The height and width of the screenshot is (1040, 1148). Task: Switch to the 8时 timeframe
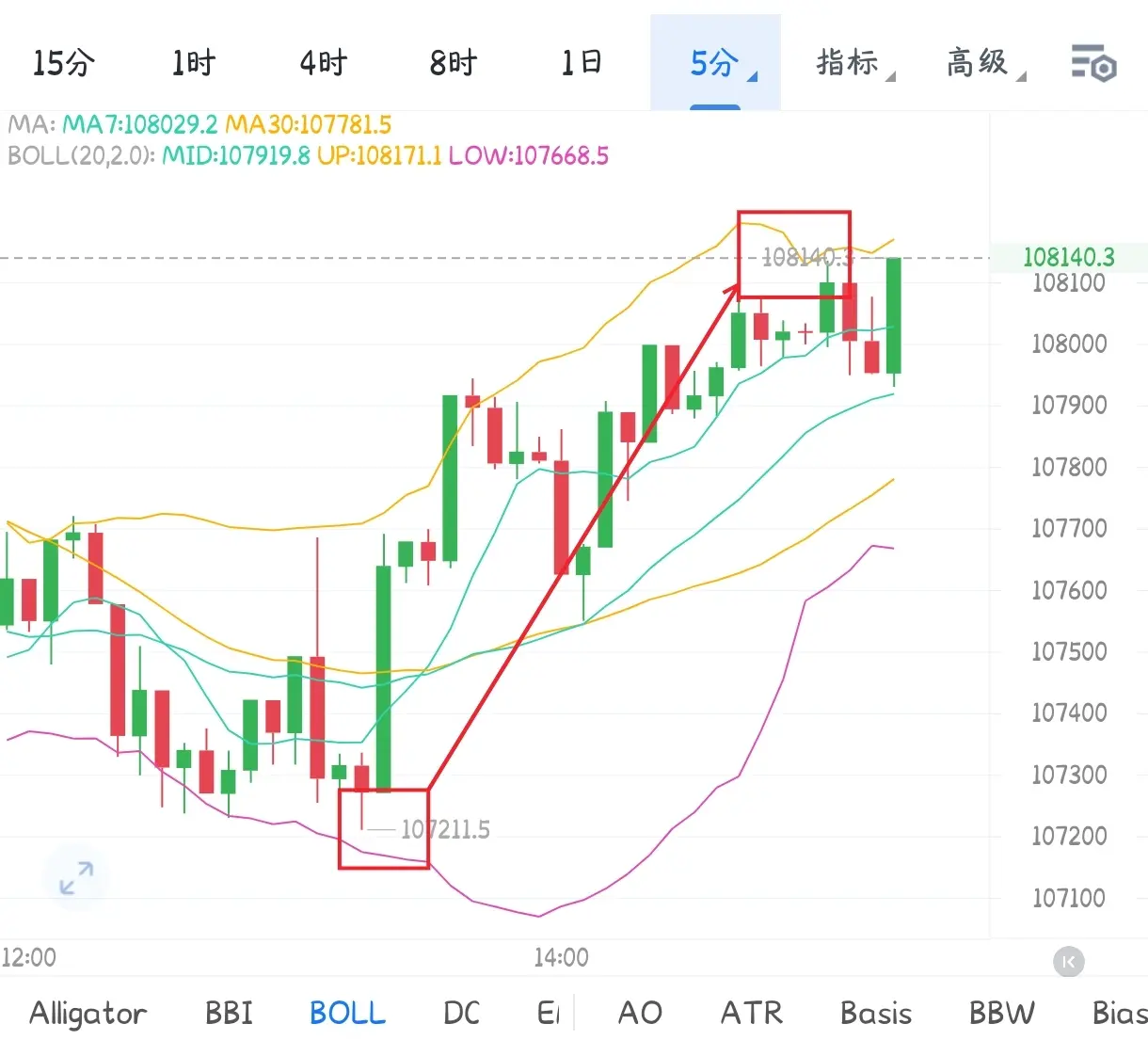click(x=454, y=63)
